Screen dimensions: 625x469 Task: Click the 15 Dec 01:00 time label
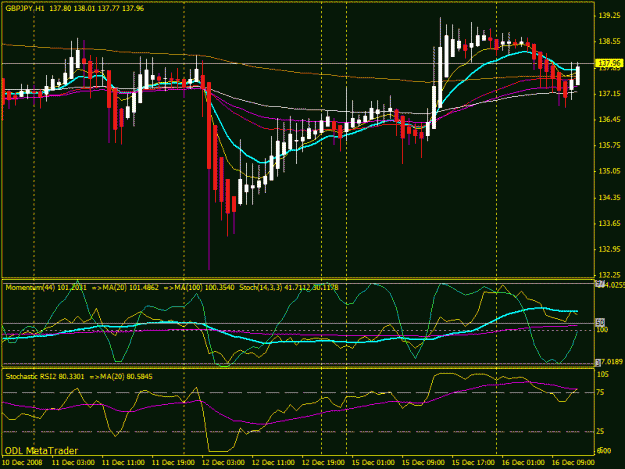[373, 463]
